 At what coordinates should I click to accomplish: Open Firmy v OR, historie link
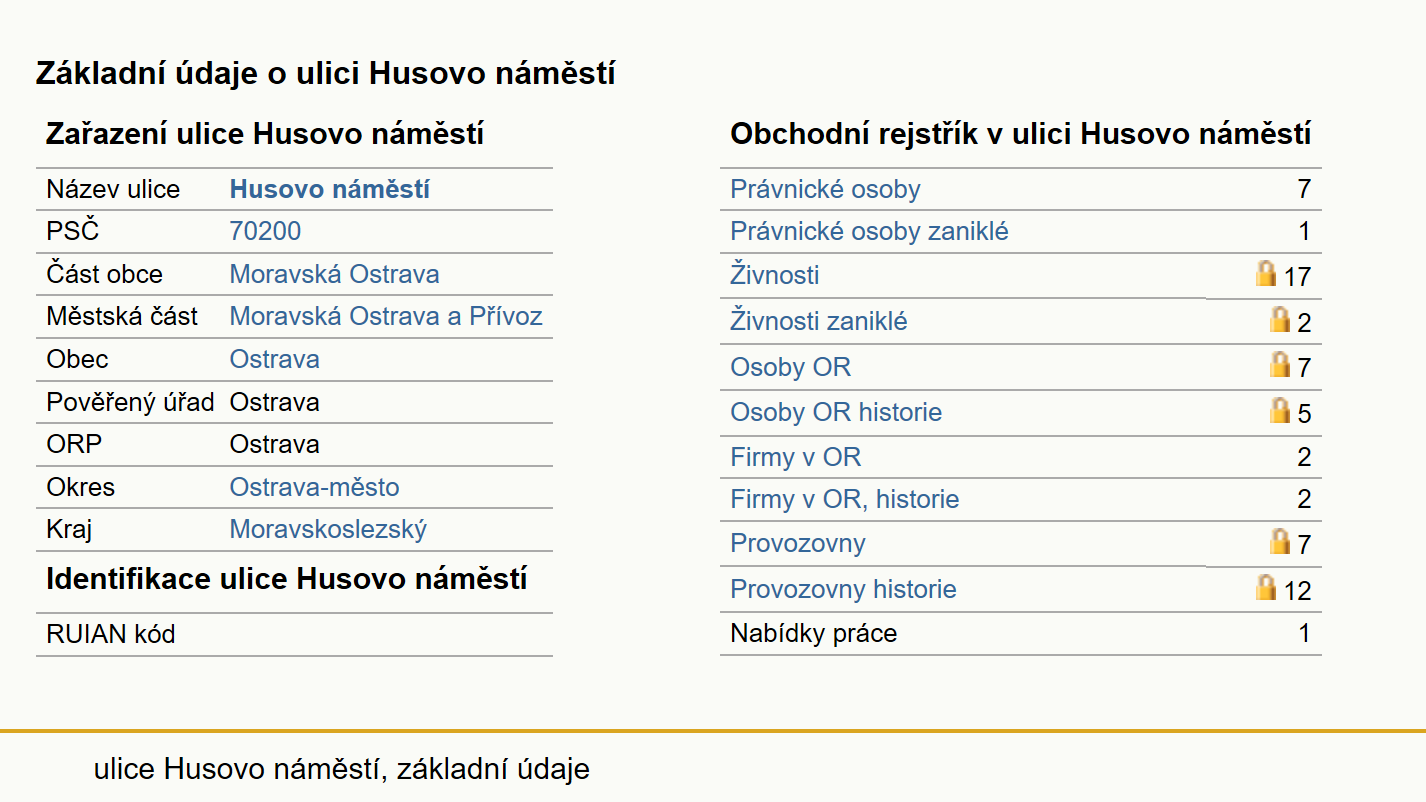pyautogui.click(x=845, y=499)
